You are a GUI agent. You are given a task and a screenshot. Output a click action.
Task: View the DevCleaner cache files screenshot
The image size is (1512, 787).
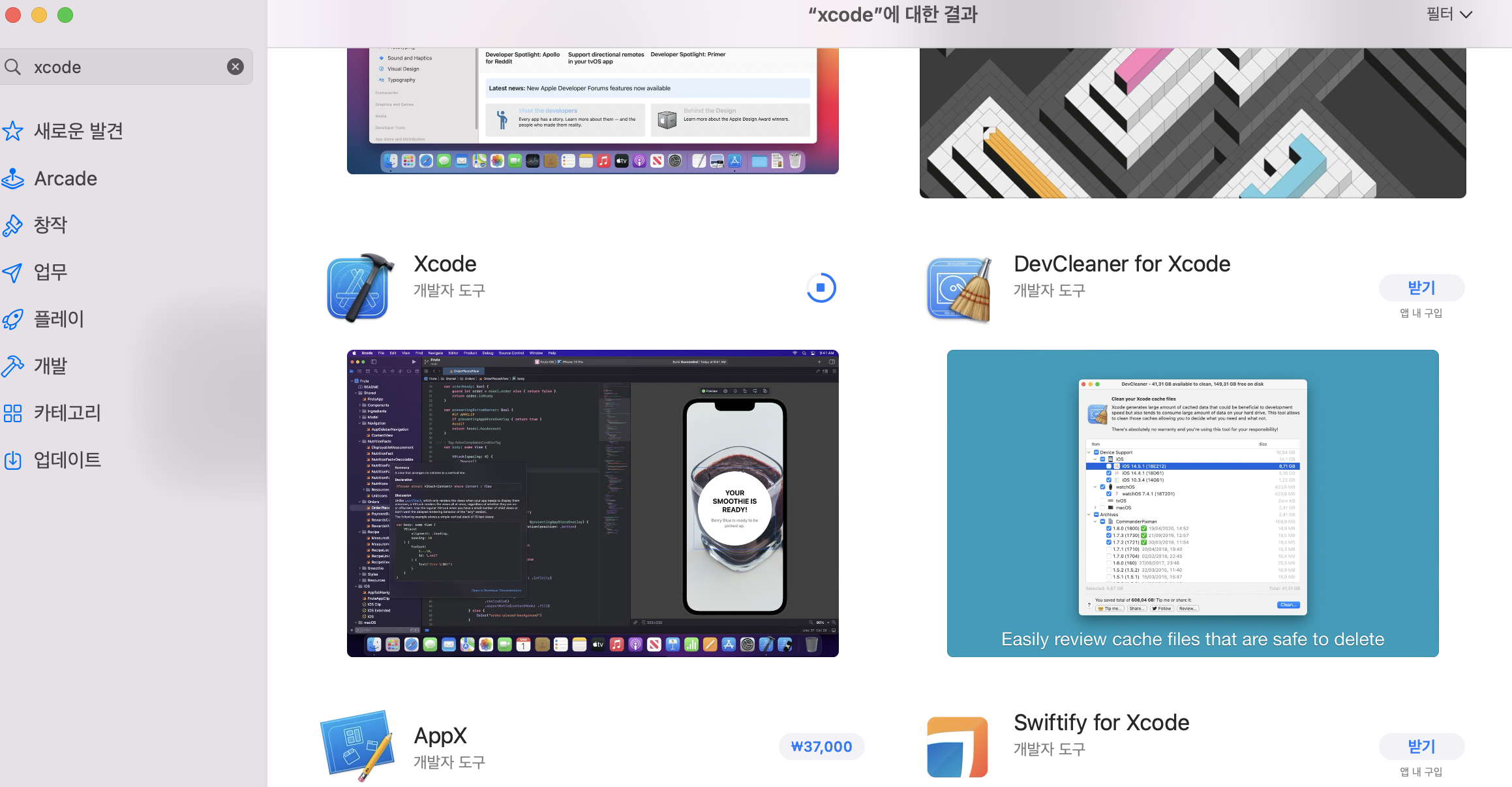point(1192,503)
